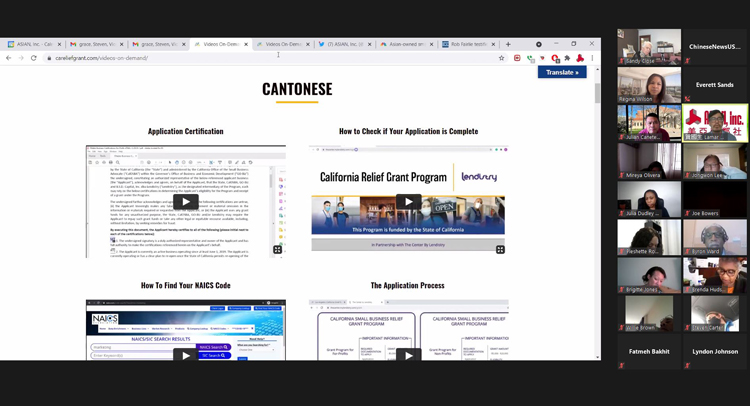This screenshot has height=406, width=750.
Task: Select Regina Wilson's video tile
Action: tap(649, 85)
